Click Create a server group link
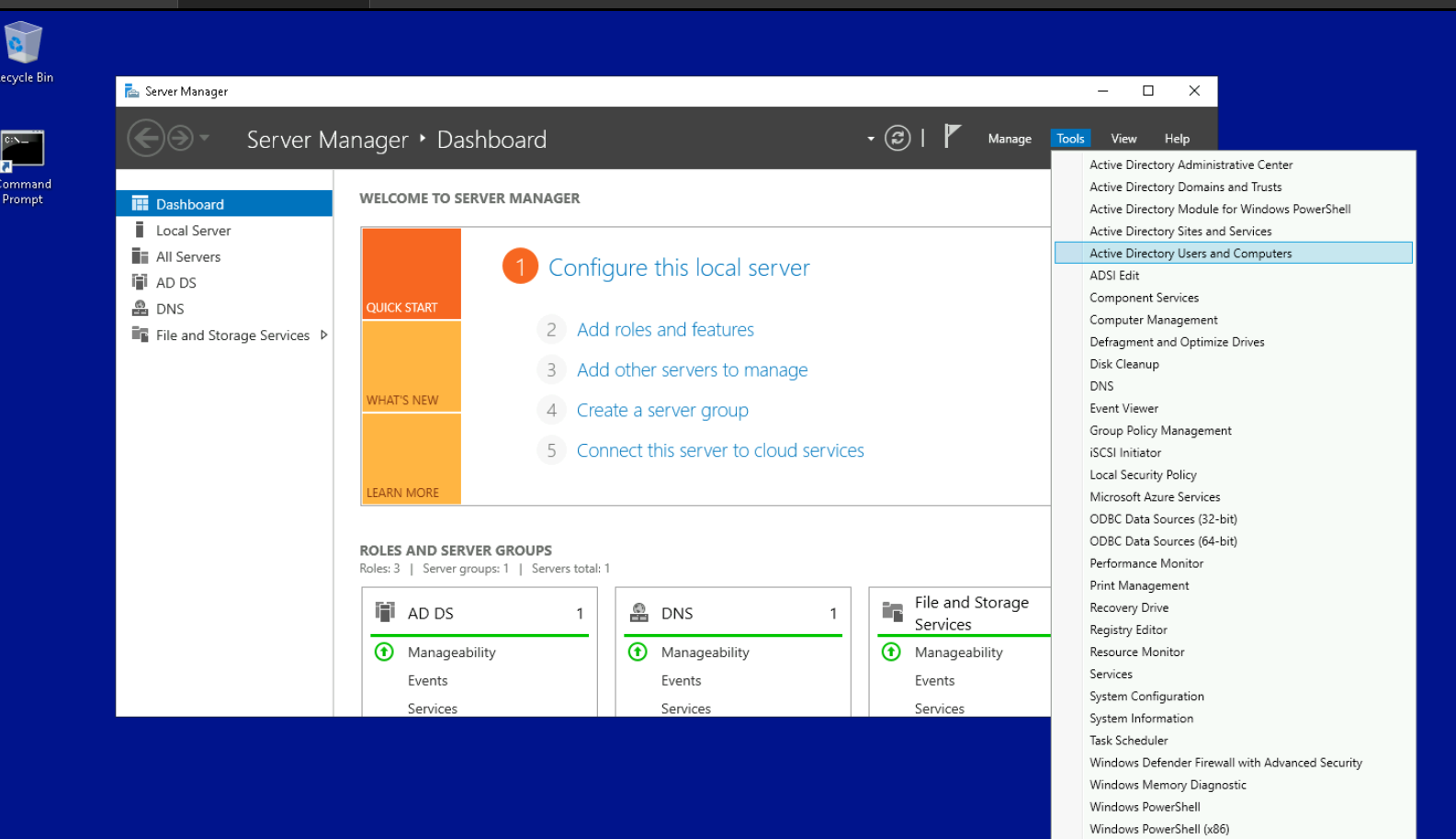The width and height of the screenshot is (1456, 839). (662, 410)
